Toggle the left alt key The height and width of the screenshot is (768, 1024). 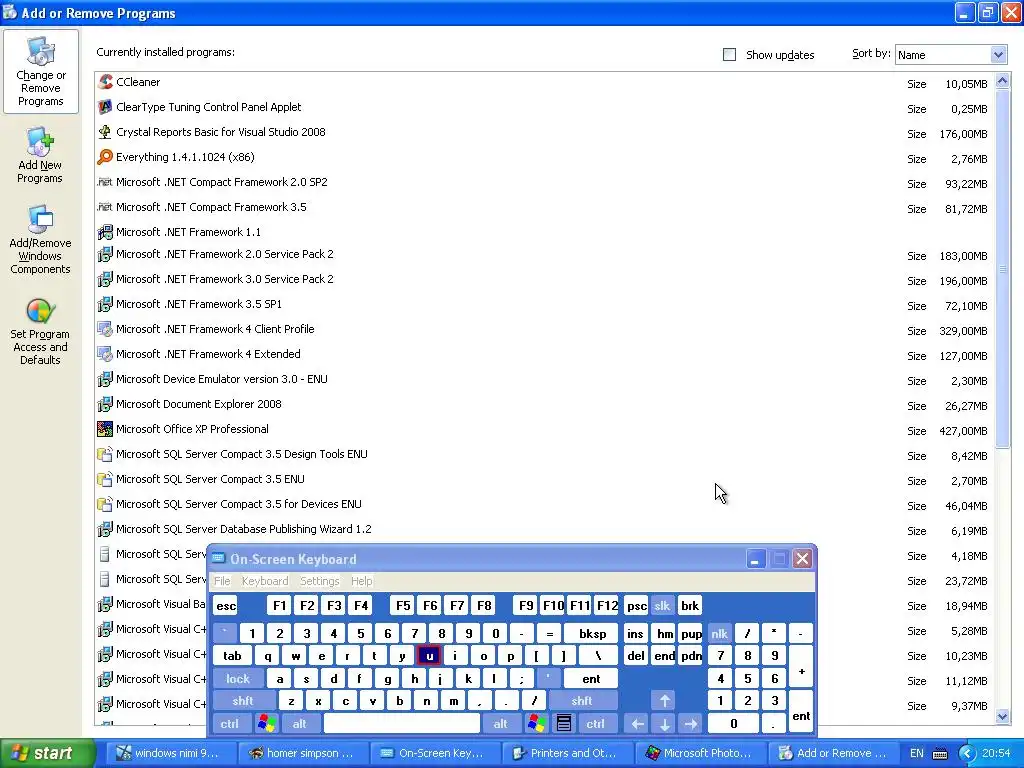coord(300,724)
